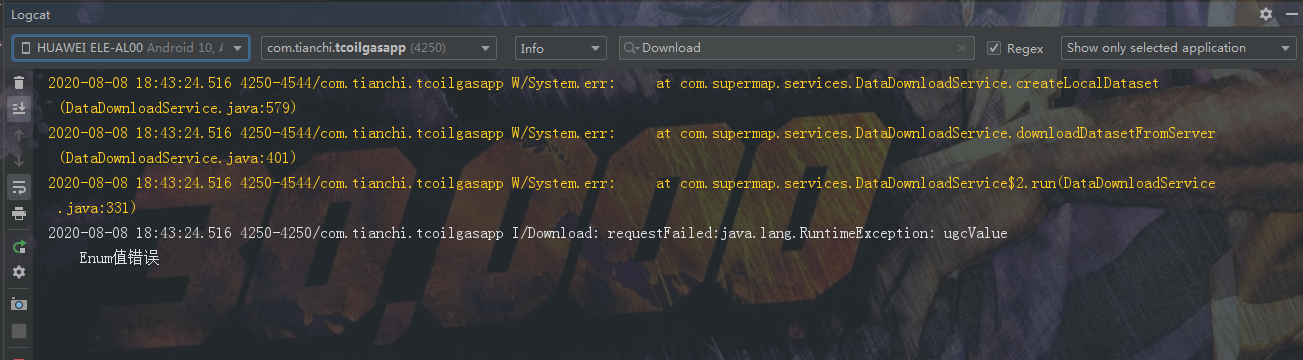Click the screen record square icon
The height and width of the screenshot is (360, 1303).
click(19, 330)
